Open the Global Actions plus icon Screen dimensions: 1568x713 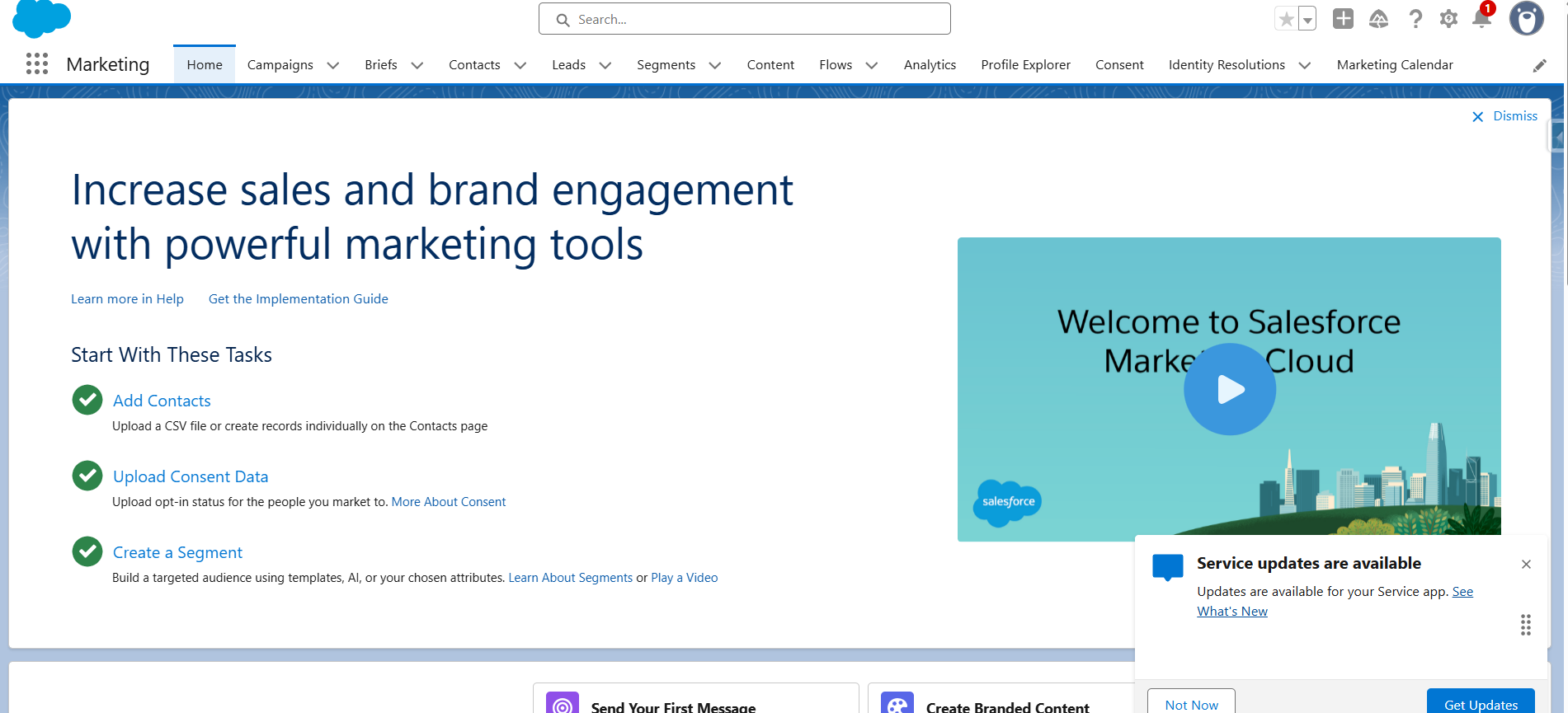(x=1343, y=18)
